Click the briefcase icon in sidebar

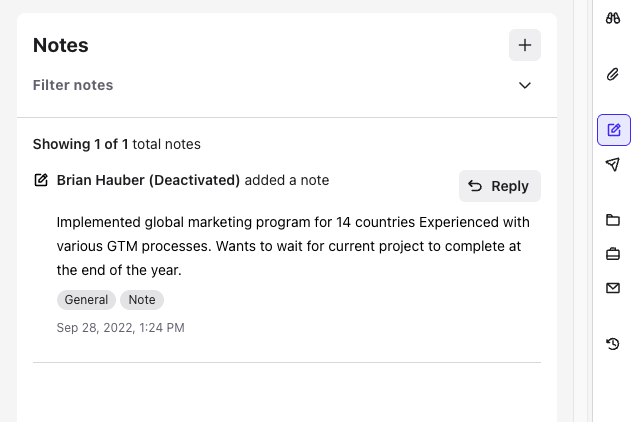click(x=613, y=254)
